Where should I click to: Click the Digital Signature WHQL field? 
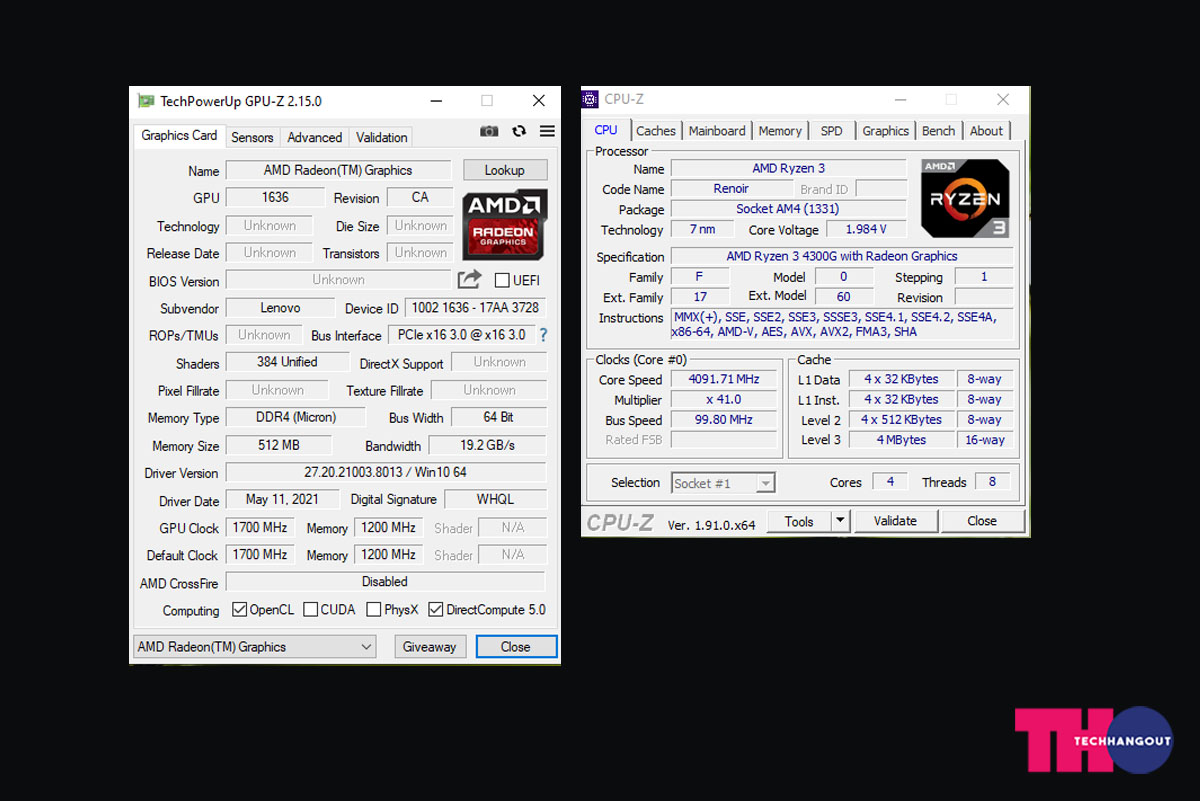[x=495, y=499]
